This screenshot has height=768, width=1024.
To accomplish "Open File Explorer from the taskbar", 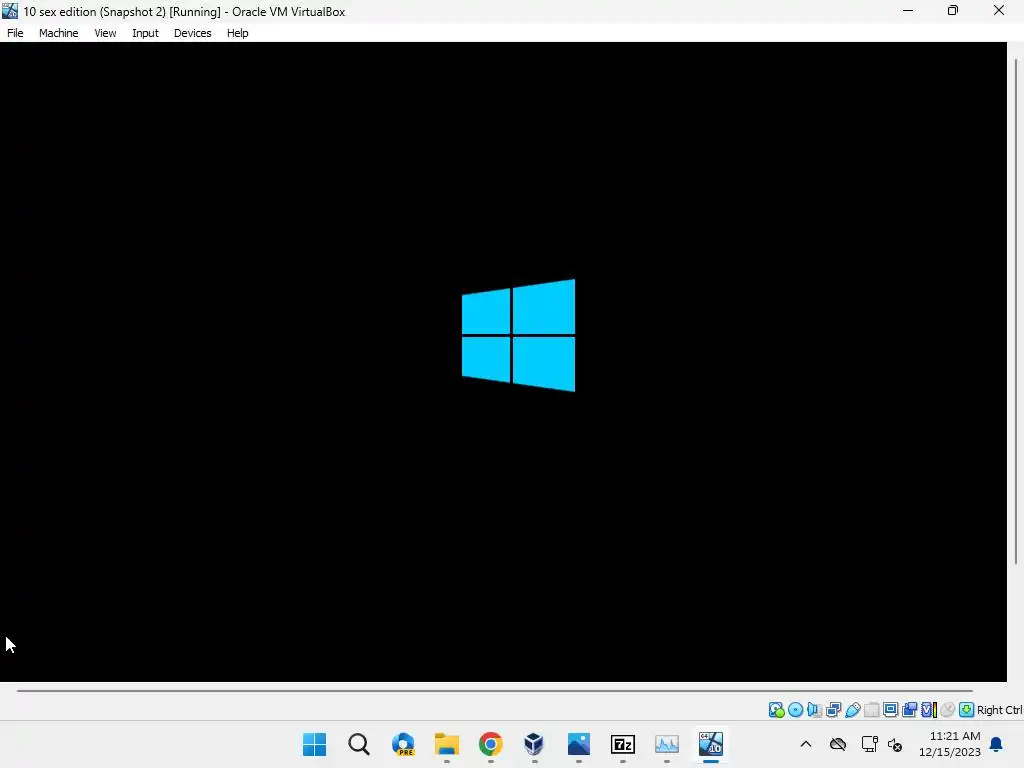I will [x=447, y=744].
